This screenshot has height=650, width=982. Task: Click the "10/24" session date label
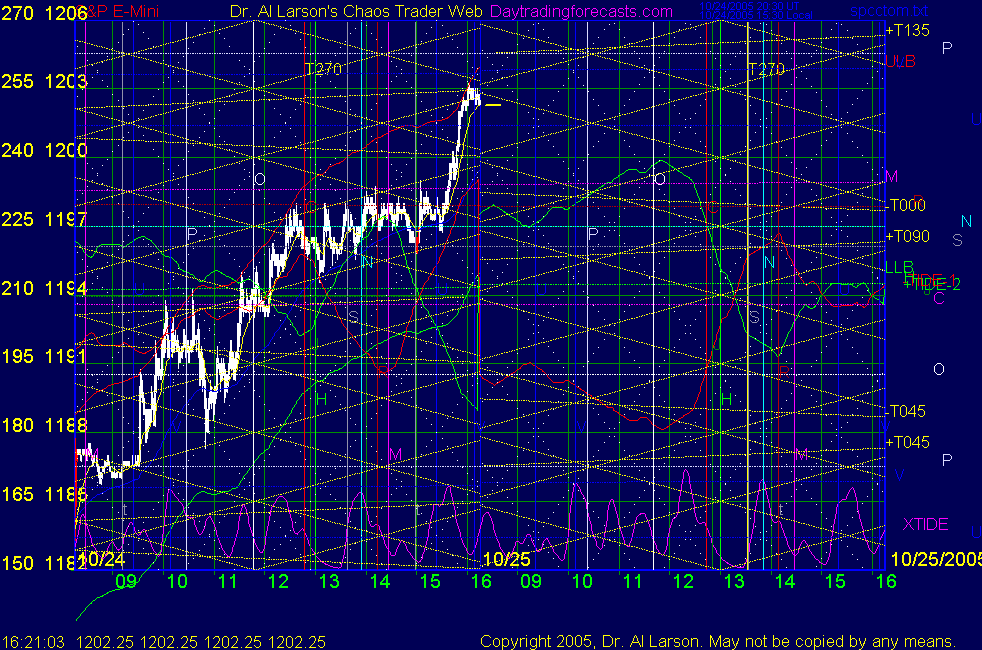[x=102, y=559]
